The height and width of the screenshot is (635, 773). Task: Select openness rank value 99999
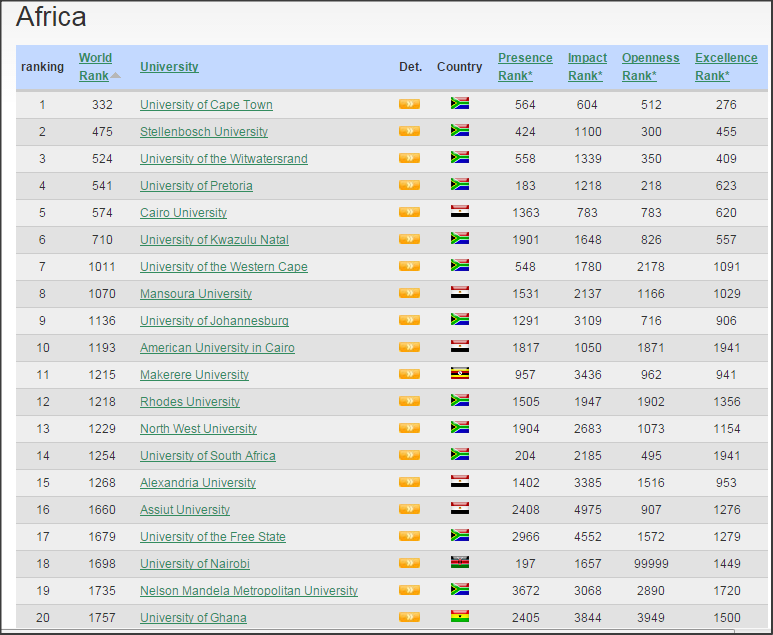point(651,564)
